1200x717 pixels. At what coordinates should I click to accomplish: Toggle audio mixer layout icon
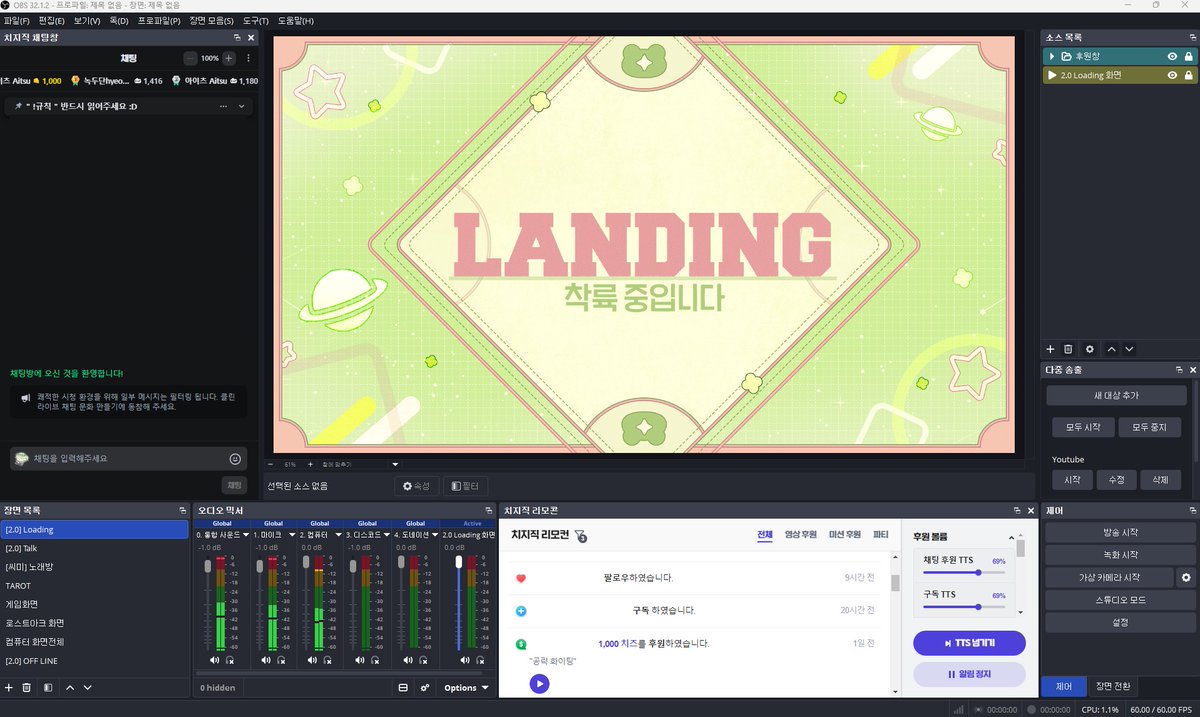pyautogui.click(x=403, y=688)
